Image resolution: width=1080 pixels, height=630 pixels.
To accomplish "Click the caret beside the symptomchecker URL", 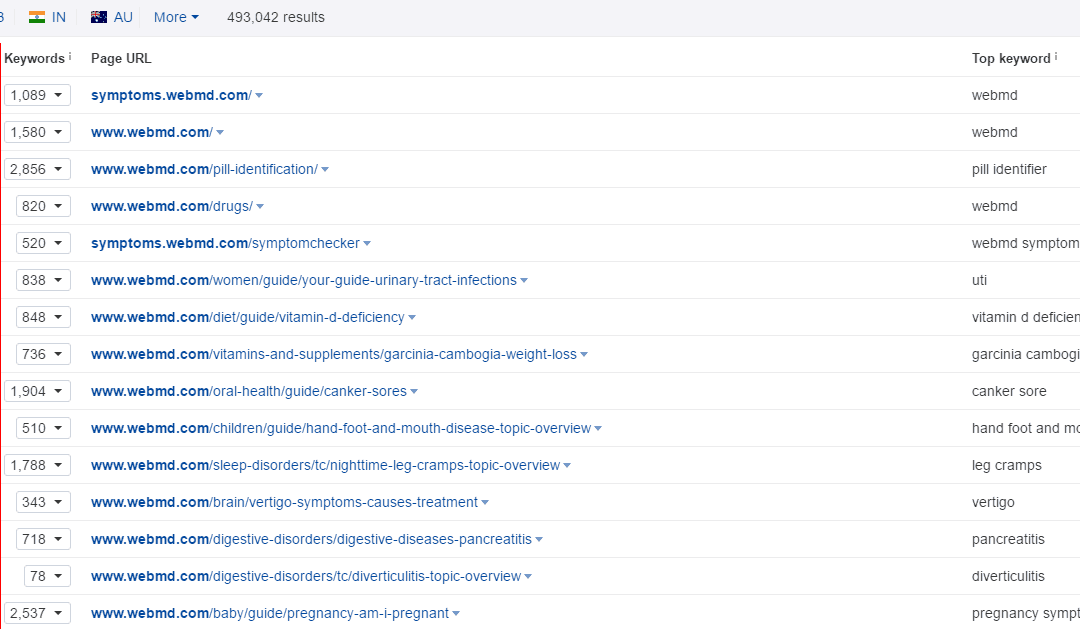I will click(x=367, y=244).
